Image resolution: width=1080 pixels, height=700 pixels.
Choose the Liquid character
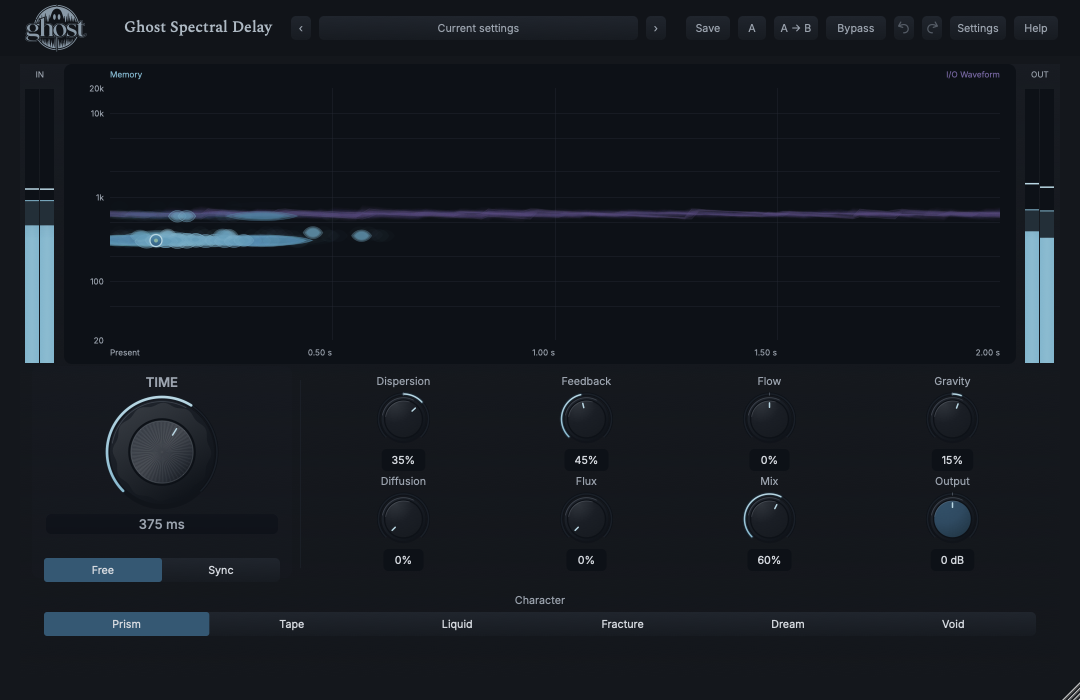(x=457, y=624)
